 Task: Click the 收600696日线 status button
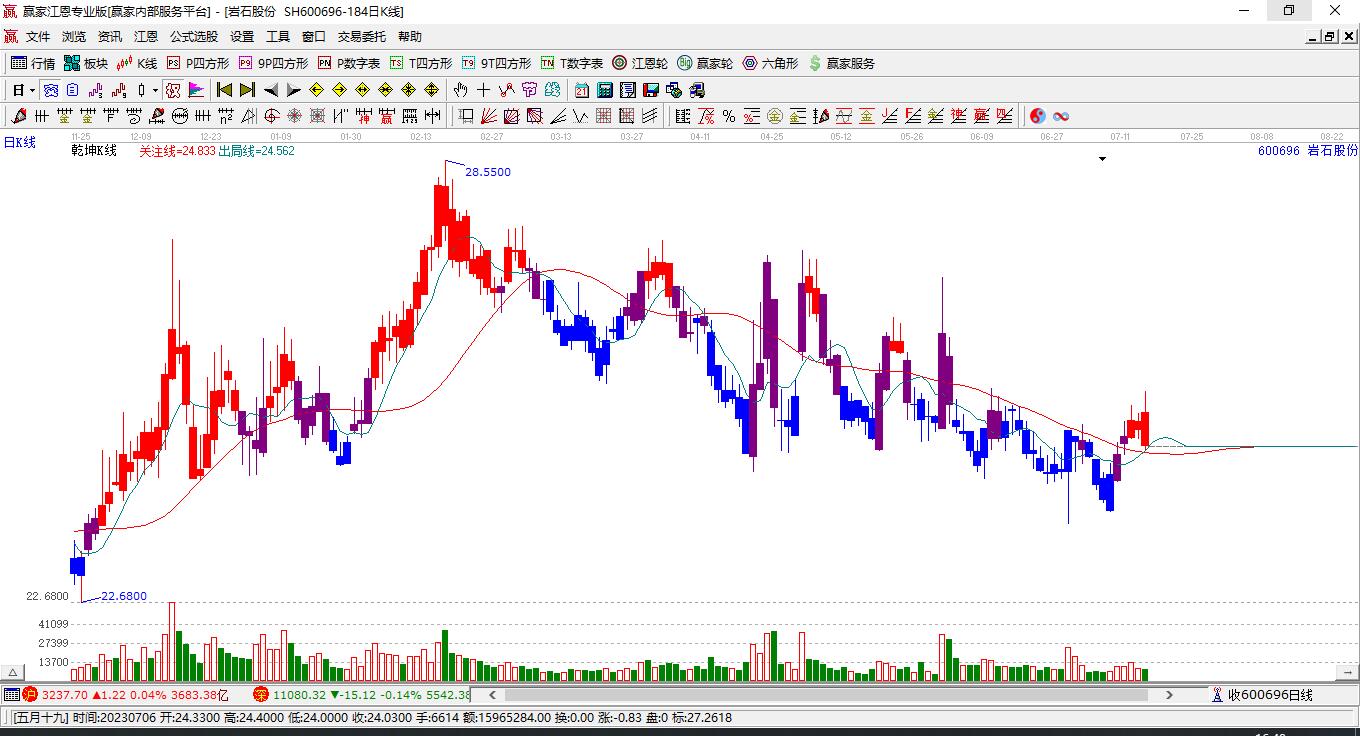[1263, 695]
